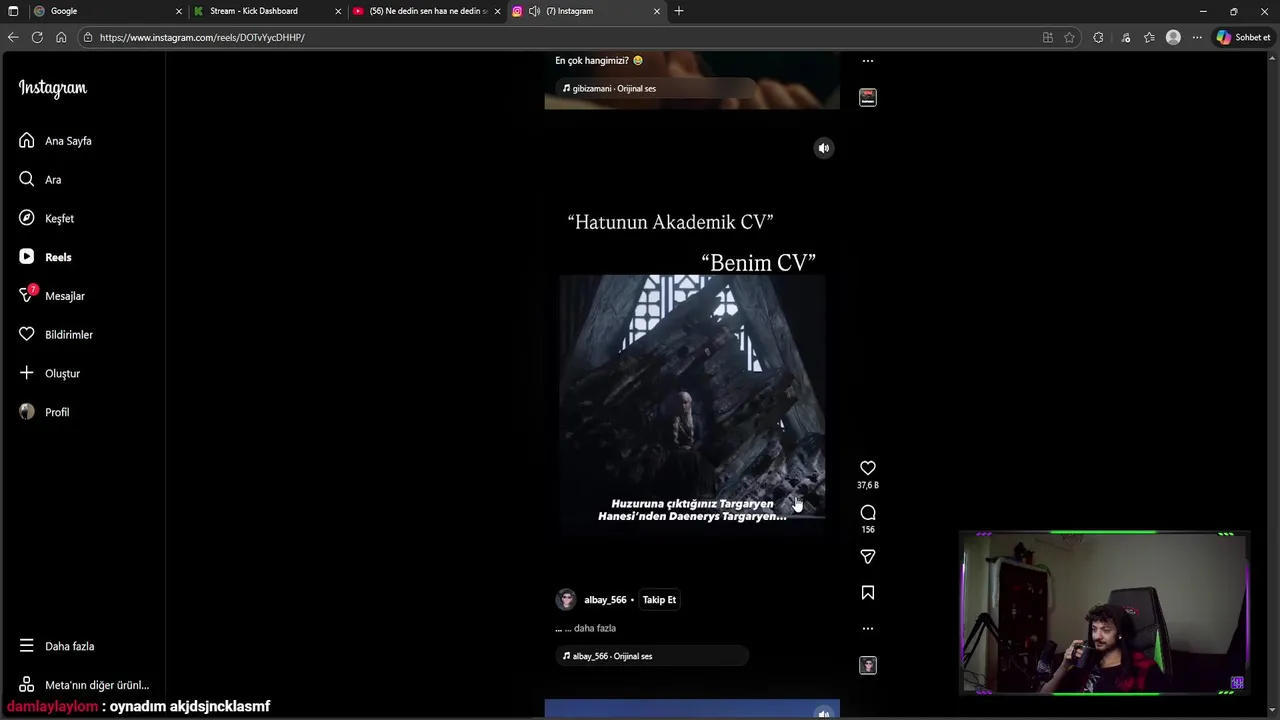
Task: Click the compass explore icon
Action: (27, 218)
